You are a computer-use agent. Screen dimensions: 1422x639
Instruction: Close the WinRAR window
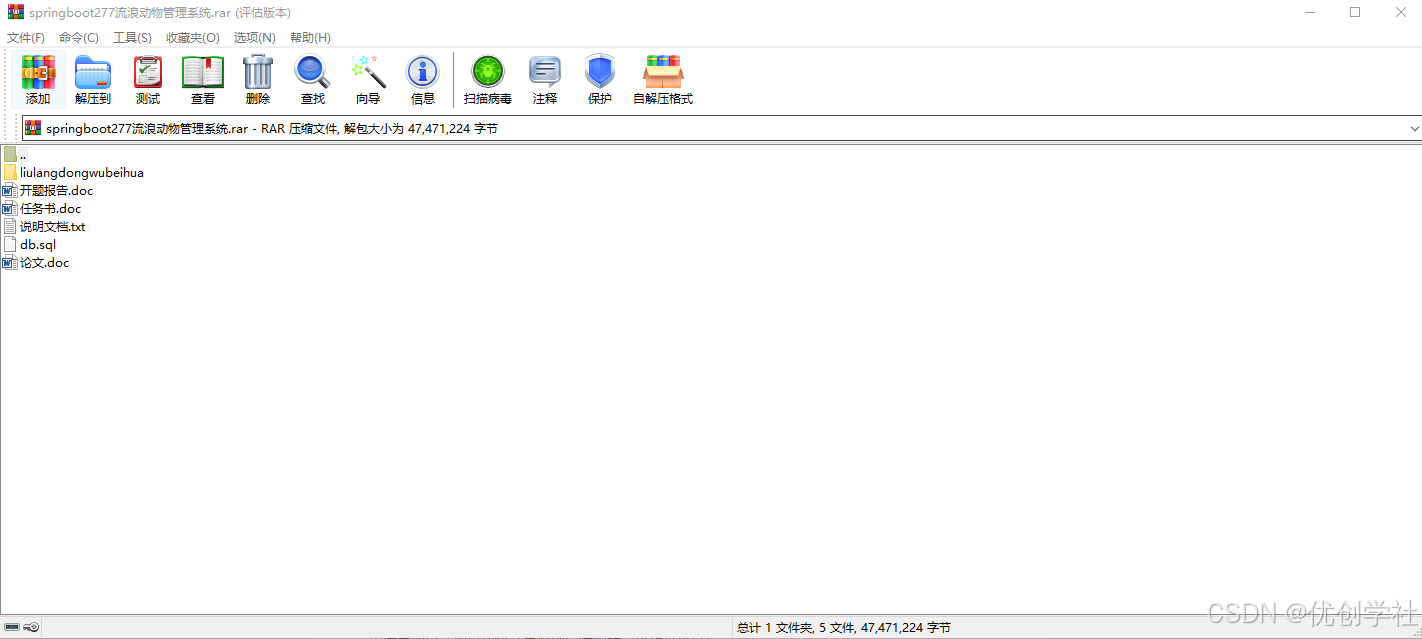pyautogui.click(x=1400, y=12)
